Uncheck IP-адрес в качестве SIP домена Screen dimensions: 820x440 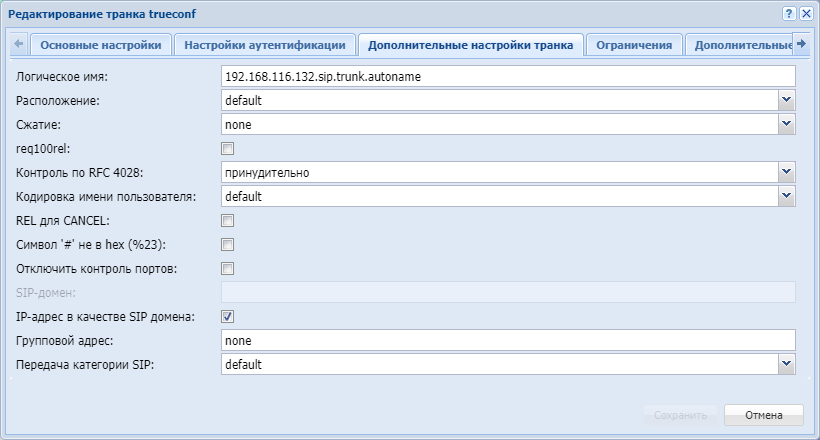[228, 316]
